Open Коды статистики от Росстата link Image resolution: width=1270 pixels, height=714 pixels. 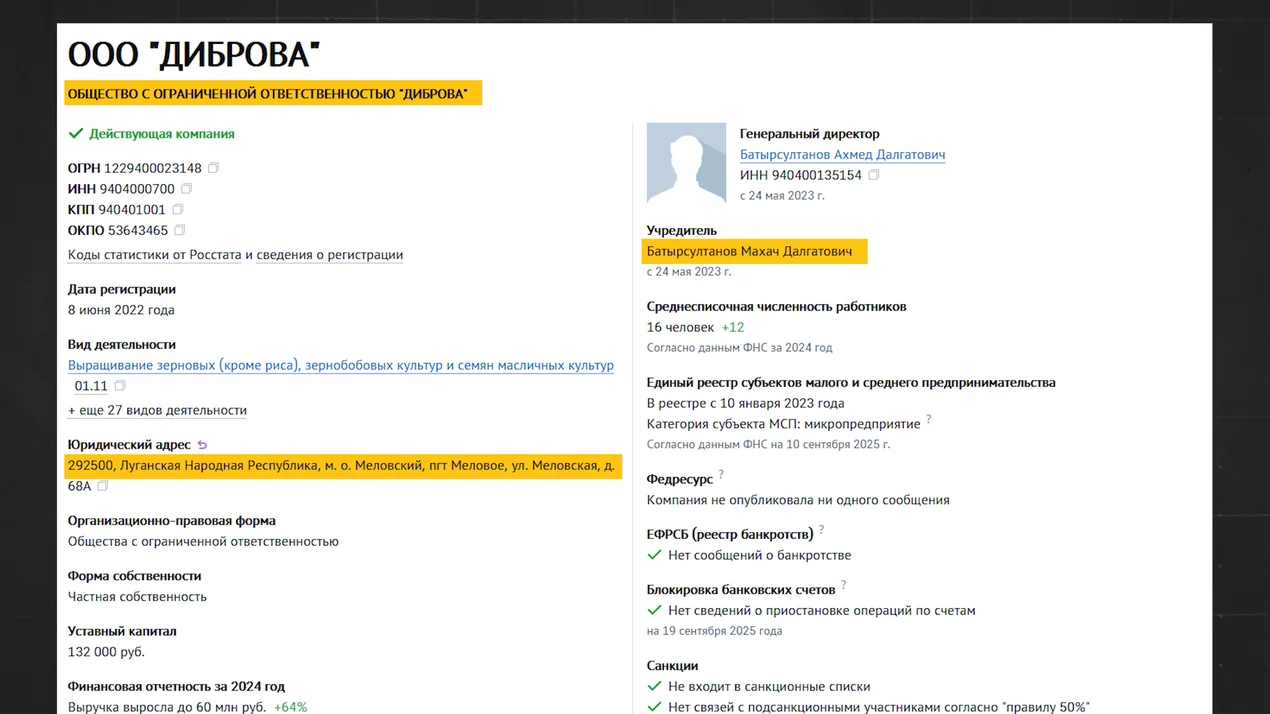pyautogui.click(x=155, y=255)
